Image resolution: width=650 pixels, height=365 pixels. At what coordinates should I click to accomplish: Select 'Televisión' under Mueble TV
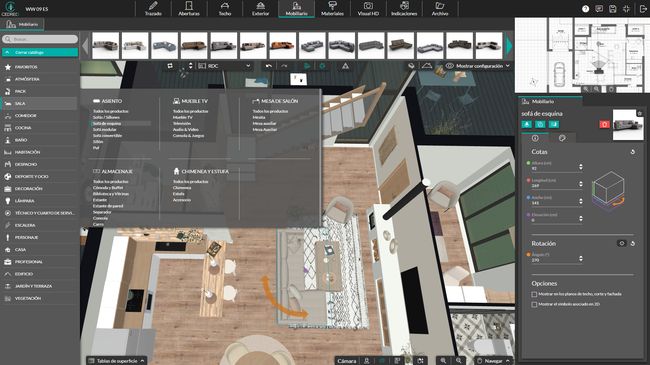182,124
